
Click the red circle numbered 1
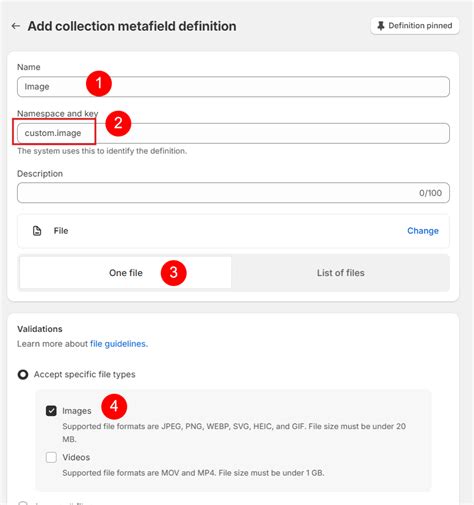point(99,83)
